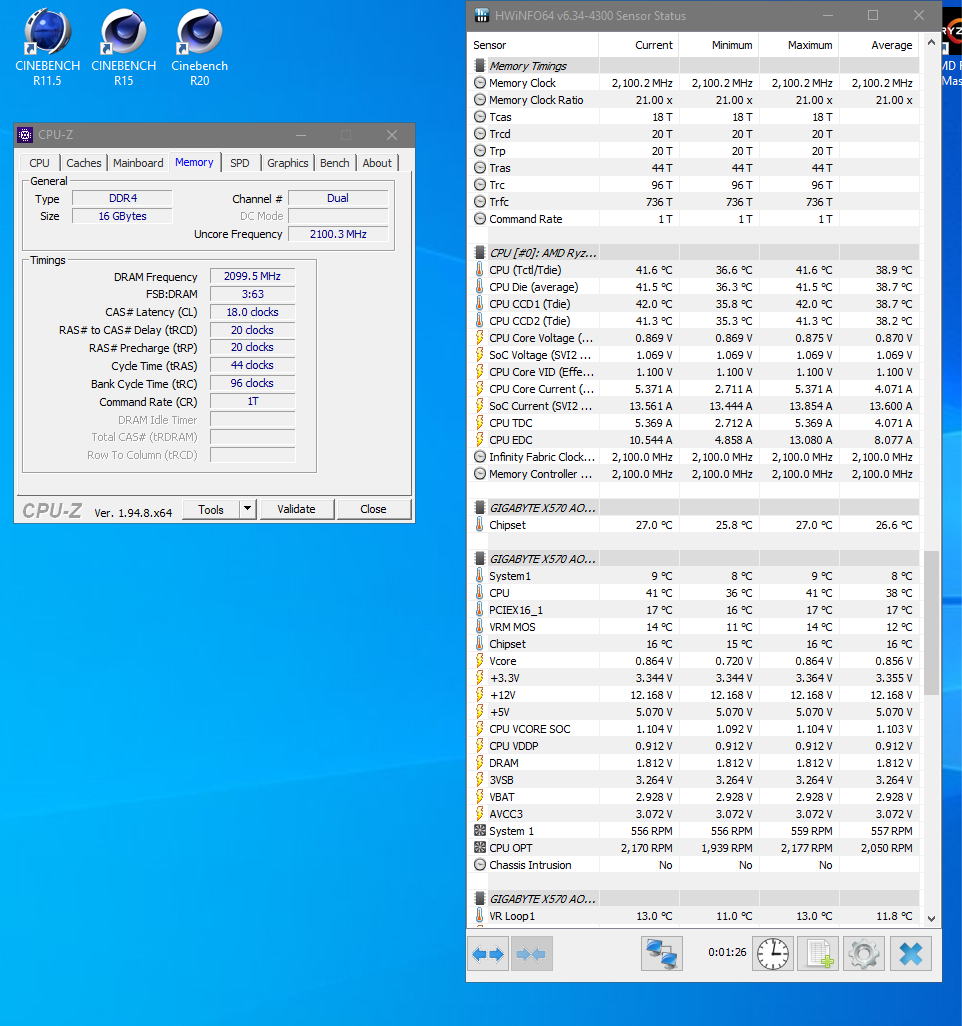
Task: Click the Minimum column header
Action: [719, 45]
